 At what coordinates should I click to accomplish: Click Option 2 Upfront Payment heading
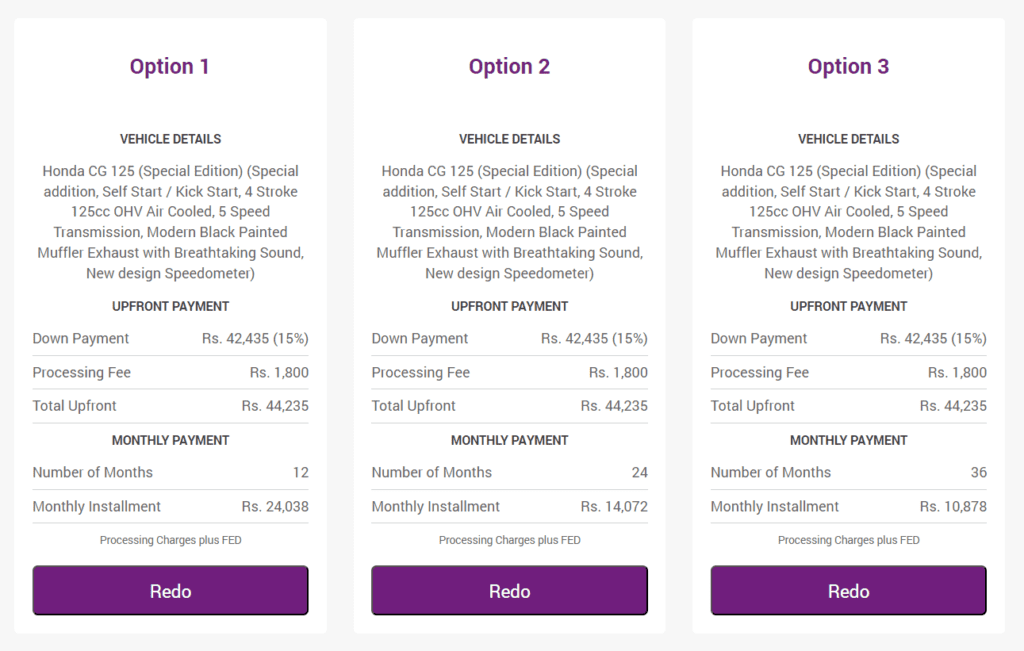pyautogui.click(x=509, y=306)
